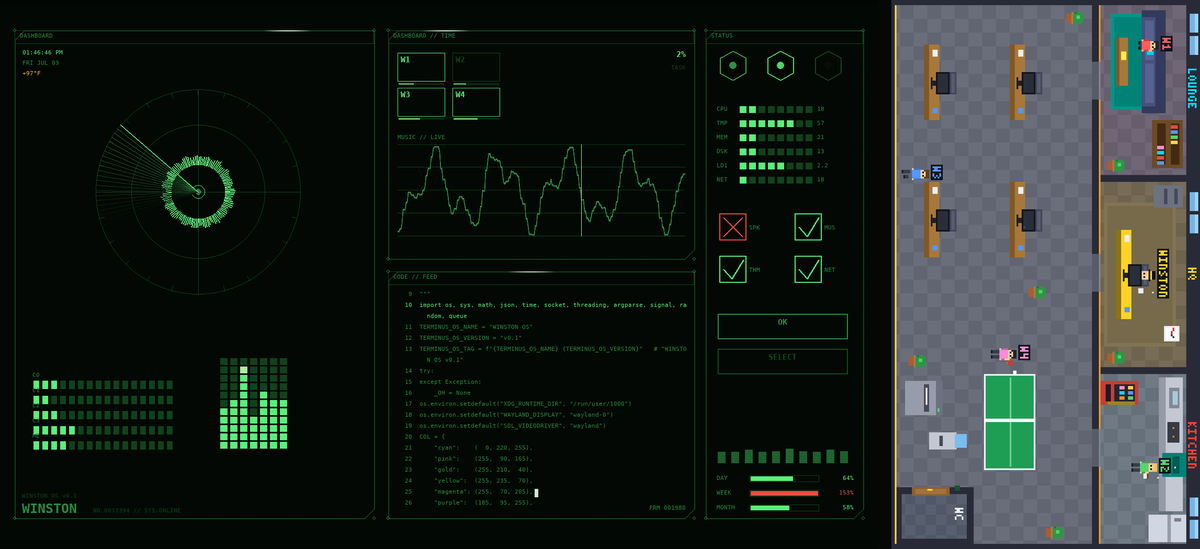Click the gray filing cabinet in HQ
Image resolution: width=1200 pixels, height=549 pixels.
click(x=1166, y=195)
